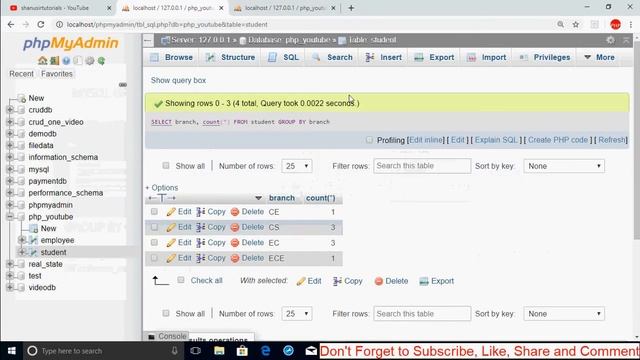Click top Filter rows search field
This screenshot has height=360, width=640.
[x=422, y=166]
